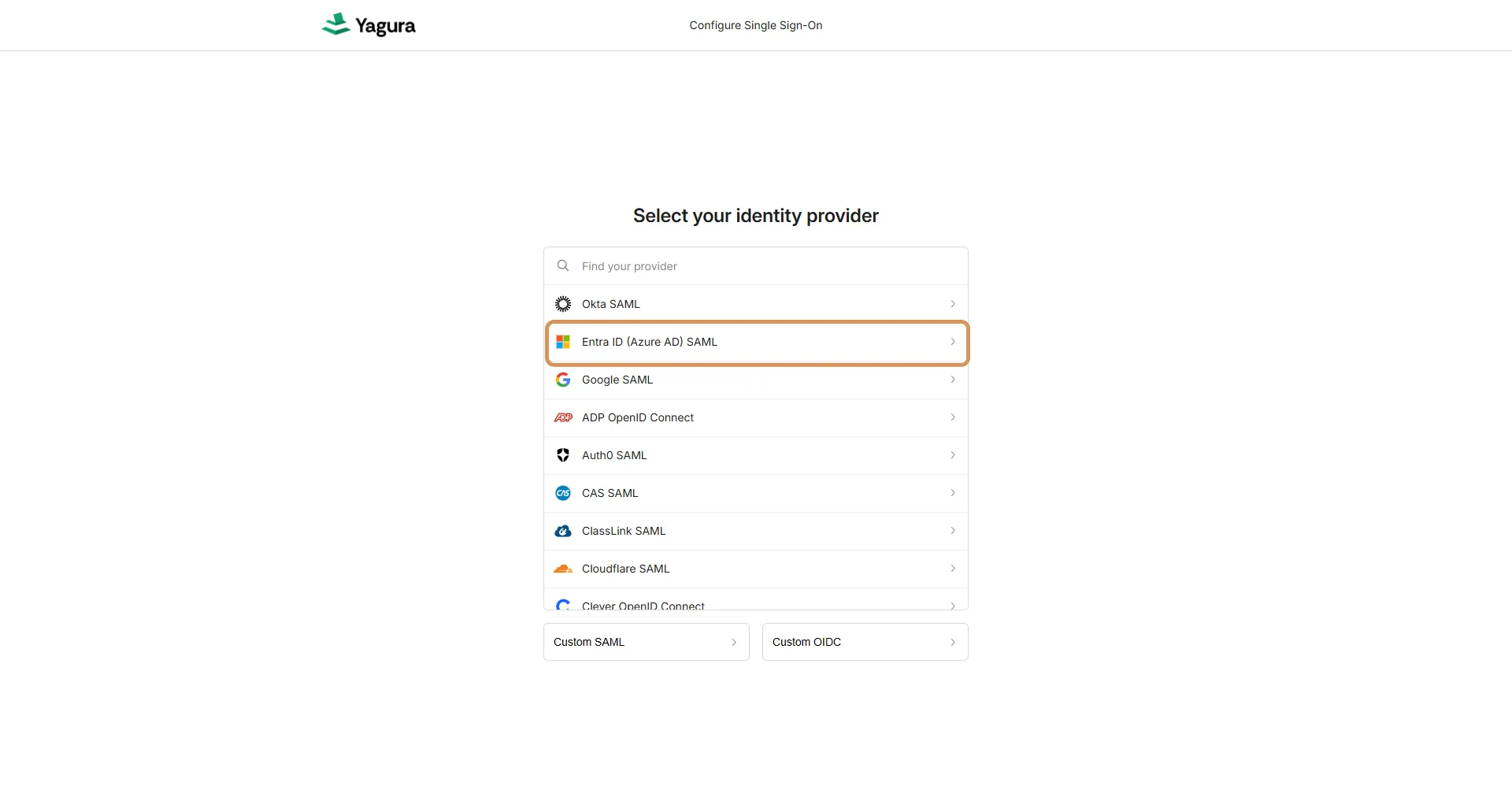Click the Okta sunburst icon
This screenshot has width=1512, height=812.
click(563, 304)
